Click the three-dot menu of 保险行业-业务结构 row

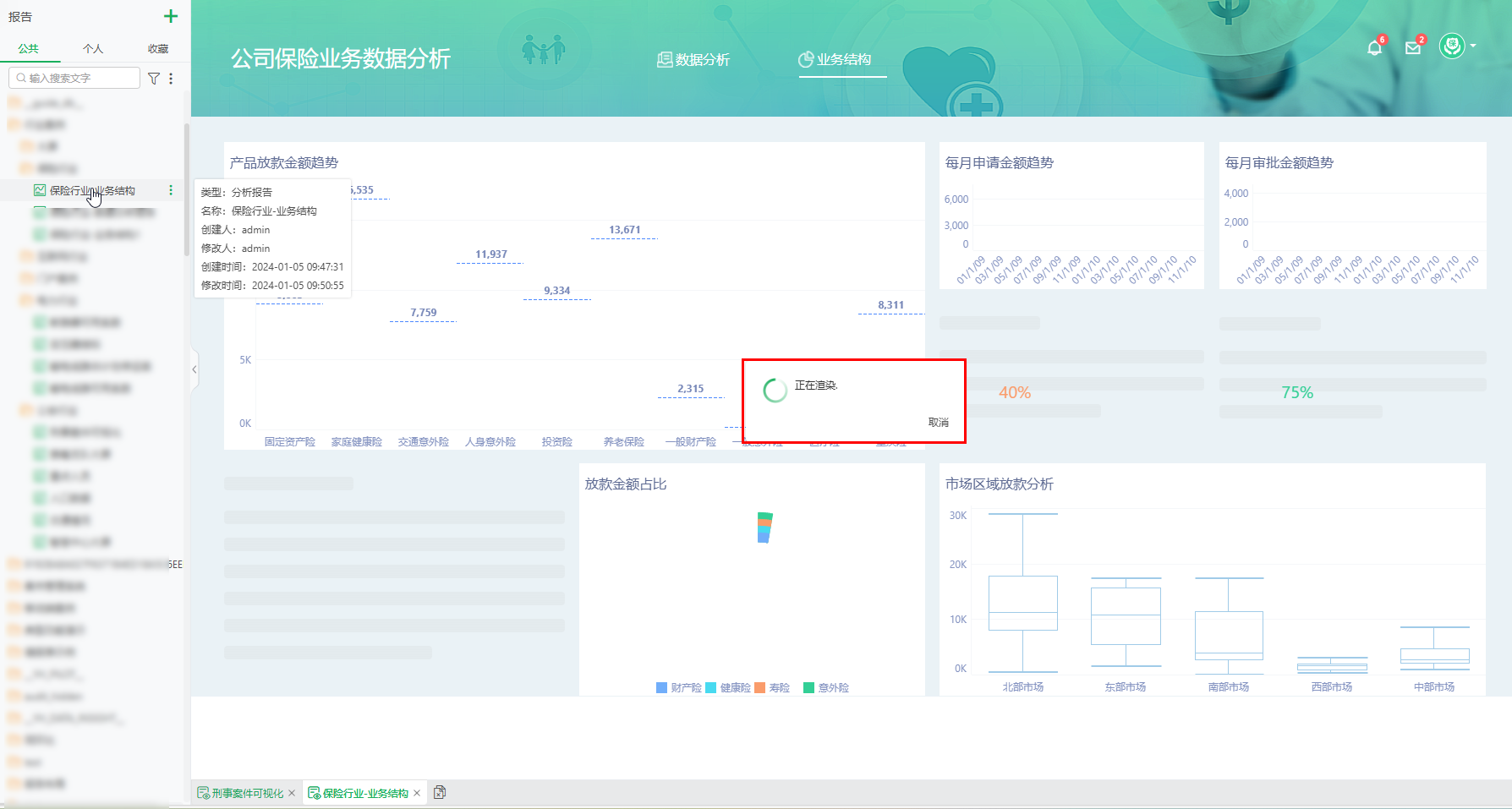171,190
